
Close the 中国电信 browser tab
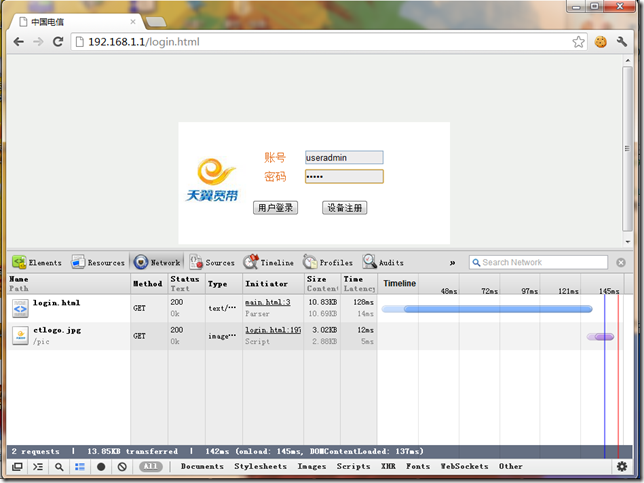[x=133, y=22]
